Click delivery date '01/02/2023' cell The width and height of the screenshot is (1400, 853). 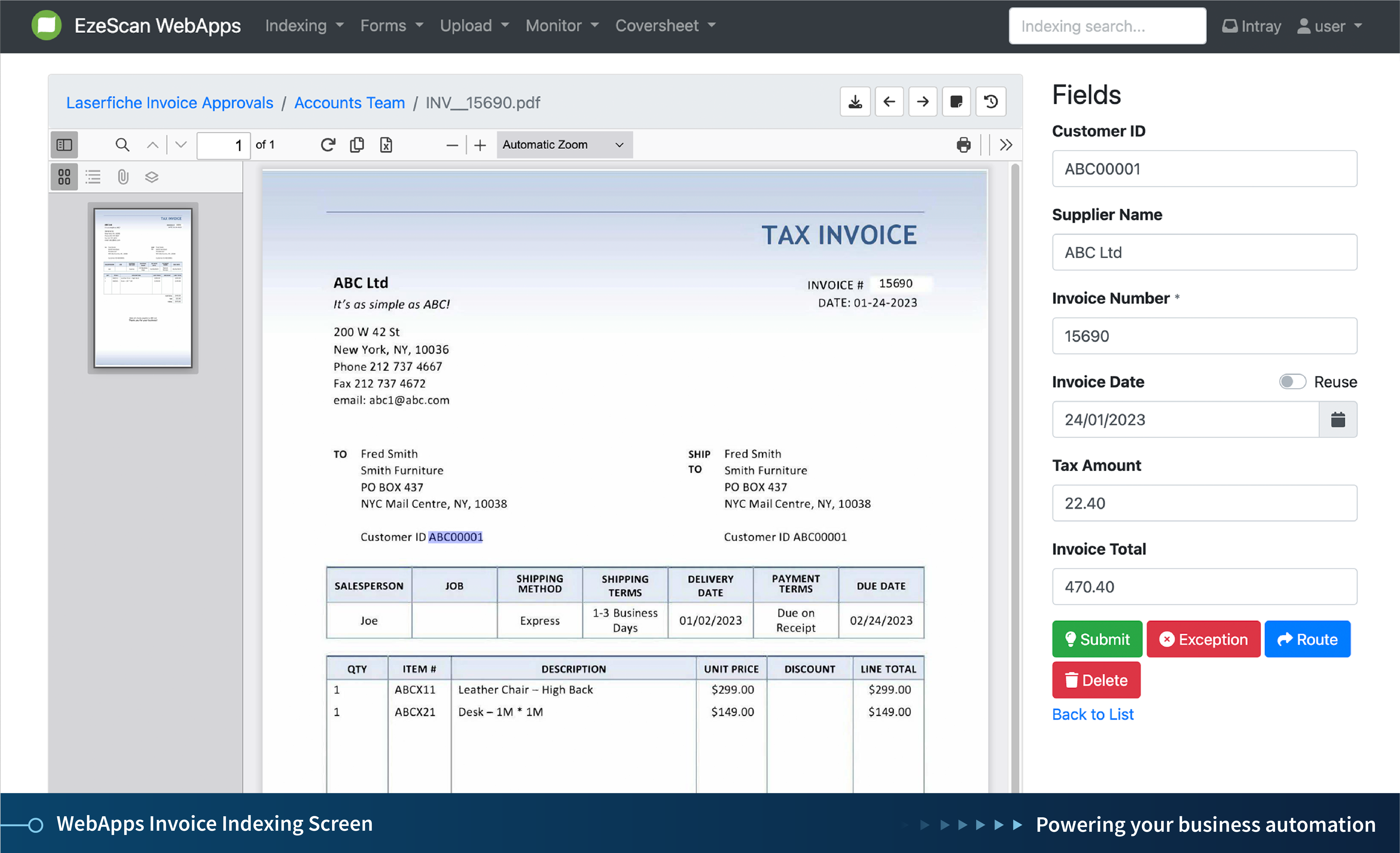pyautogui.click(x=710, y=620)
